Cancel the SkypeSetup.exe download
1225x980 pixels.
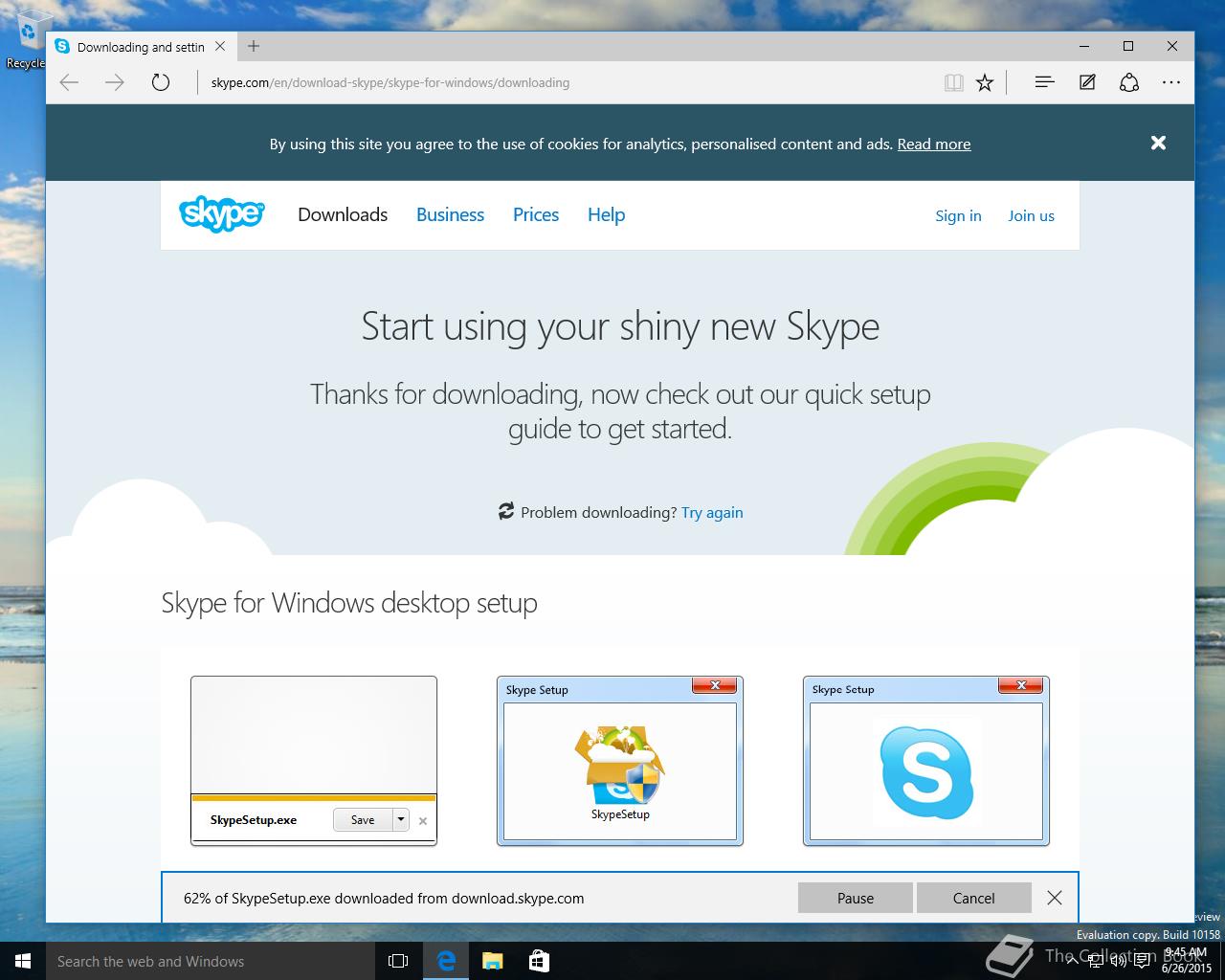coord(973,898)
